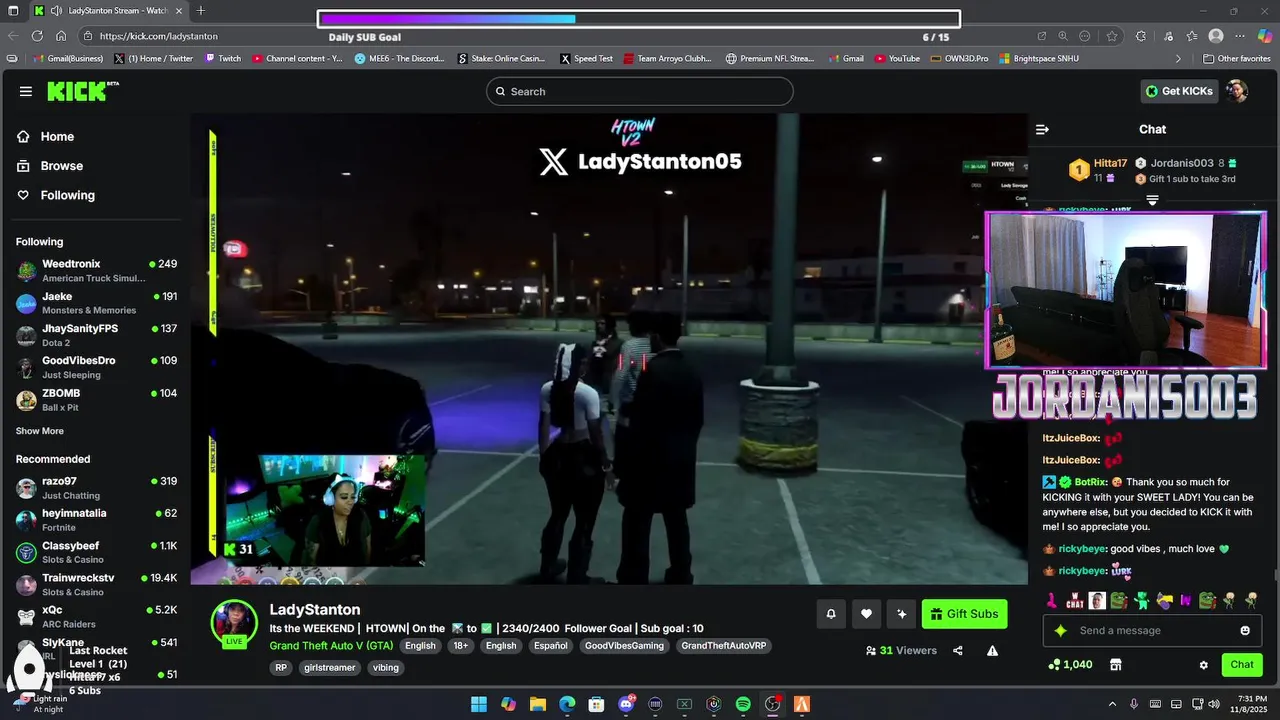
Task: Click into the Search field
Action: (640, 91)
